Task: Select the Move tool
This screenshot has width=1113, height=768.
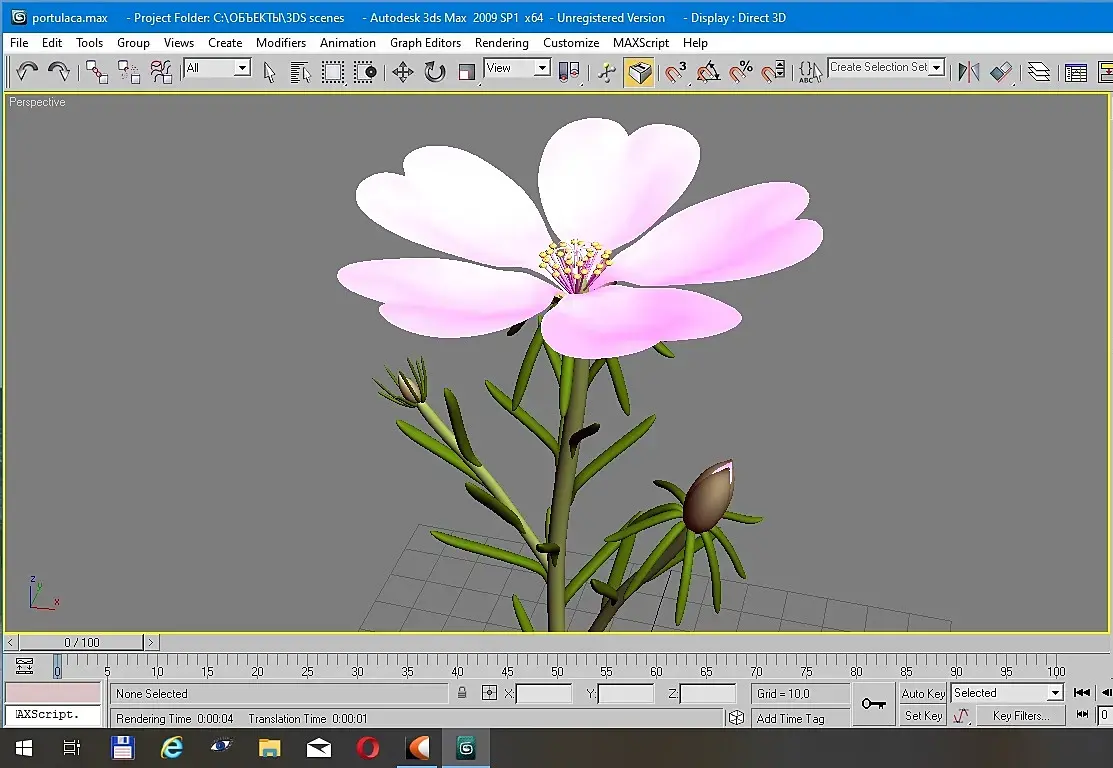Action: click(x=402, y=72)
